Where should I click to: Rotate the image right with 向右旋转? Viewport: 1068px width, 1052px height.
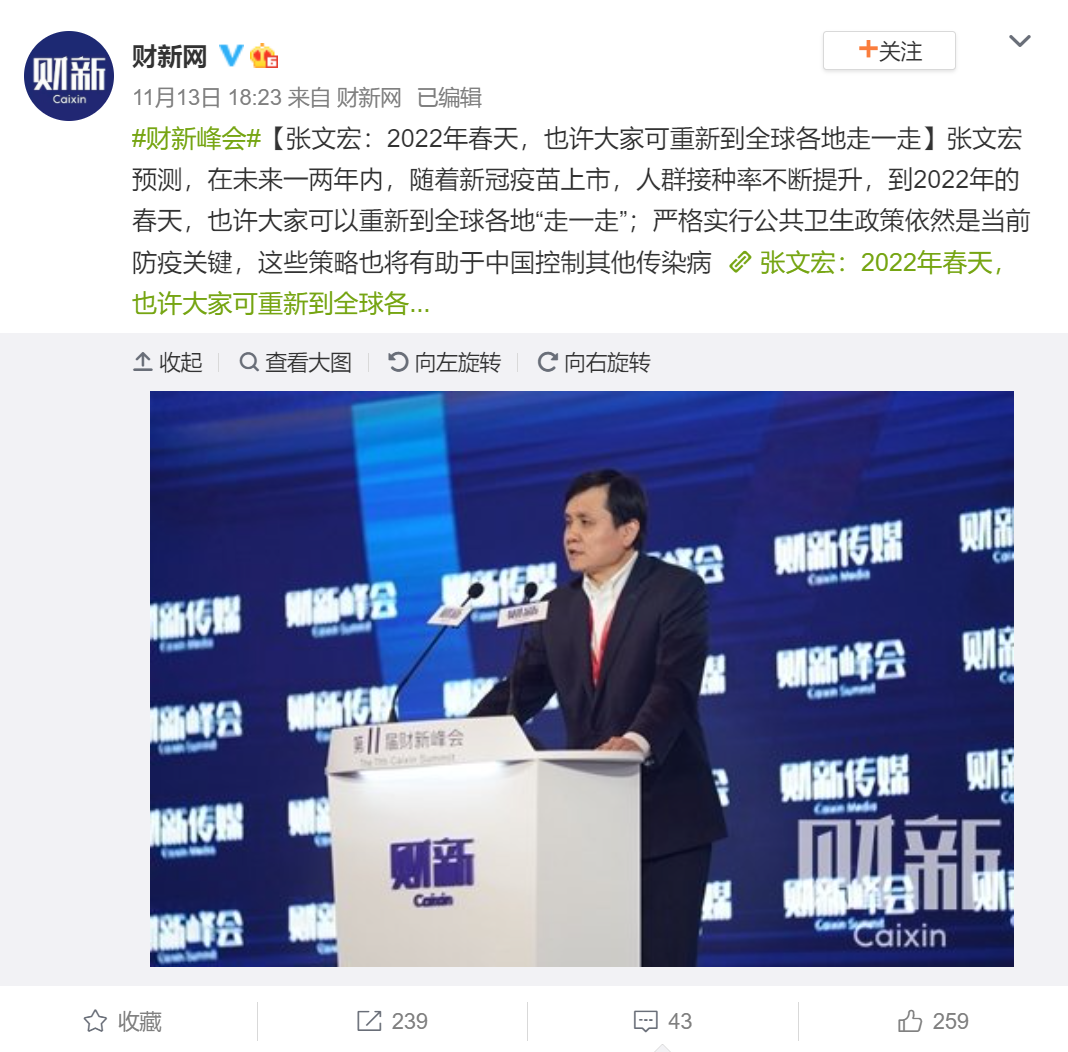tap(593, 362)
